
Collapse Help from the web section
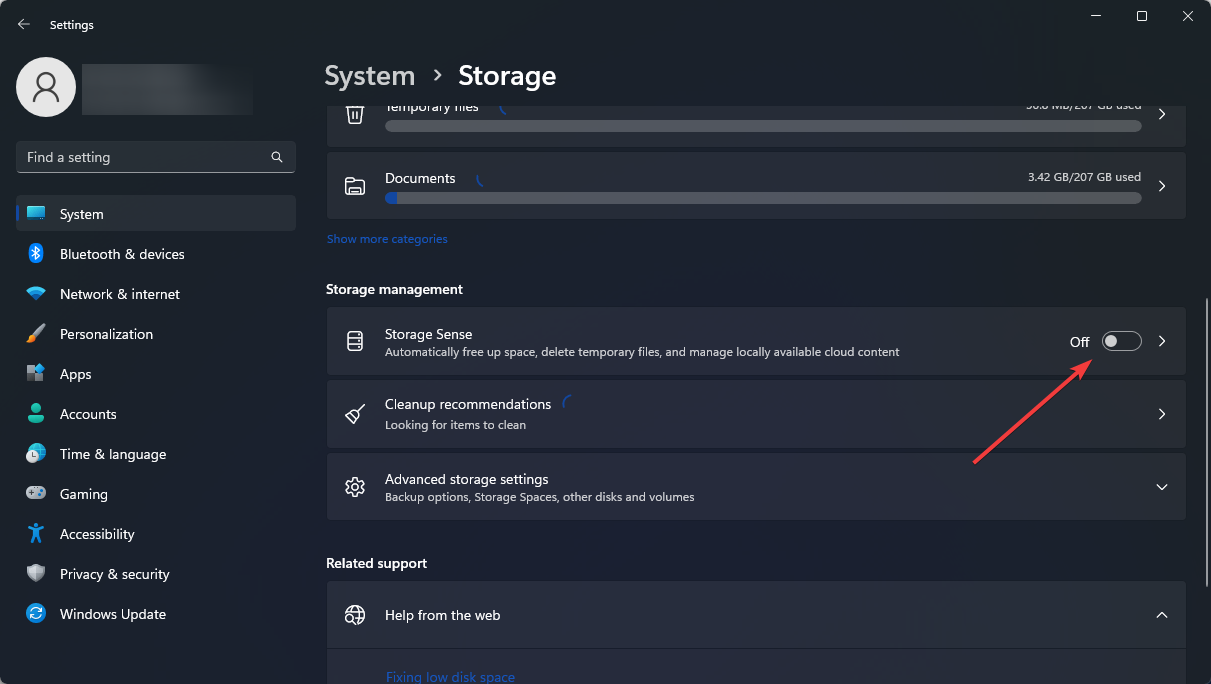click(x=1162, y=615)
